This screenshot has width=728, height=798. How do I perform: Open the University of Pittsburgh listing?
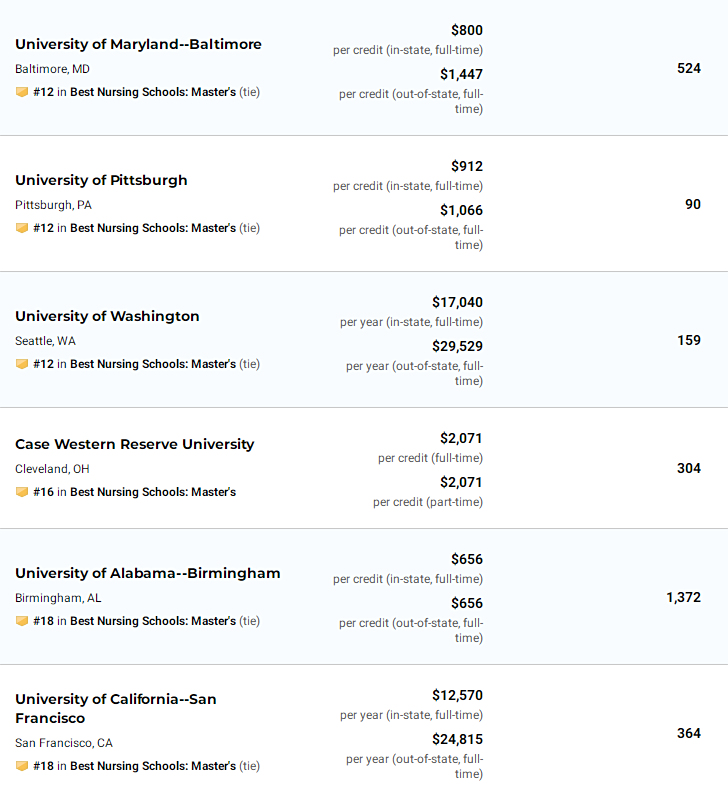[x=101, y=180]
